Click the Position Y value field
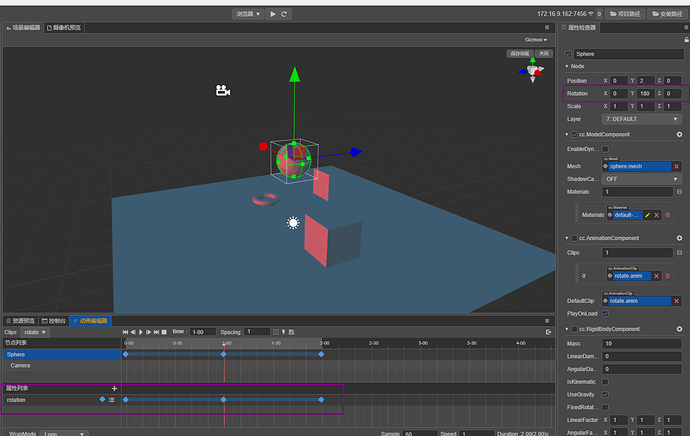Image resolution: width=690 pixels, height=436 pixels. pos(646,81)
